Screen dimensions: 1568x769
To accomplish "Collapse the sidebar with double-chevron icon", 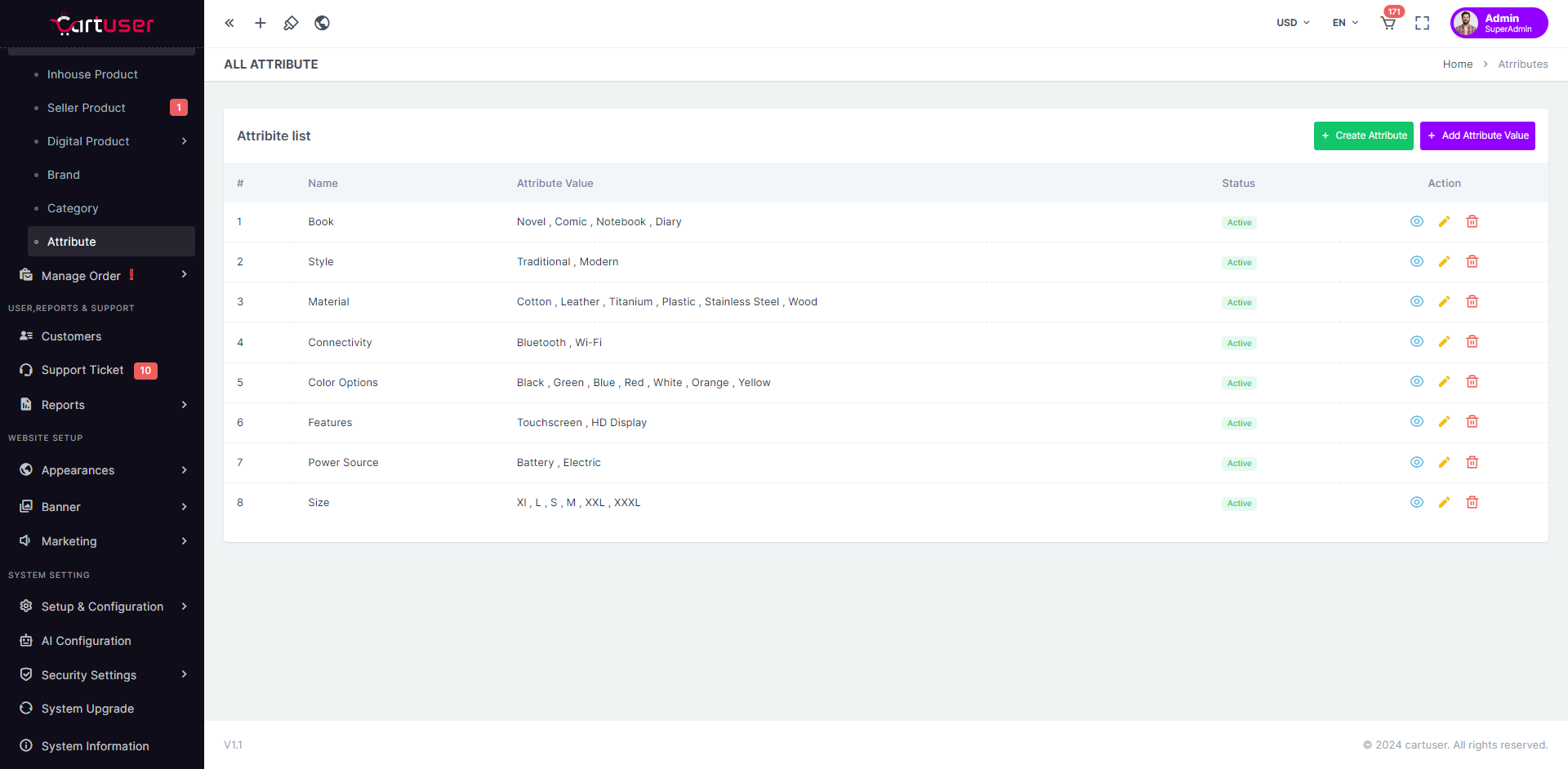I will tap(229, 23).
